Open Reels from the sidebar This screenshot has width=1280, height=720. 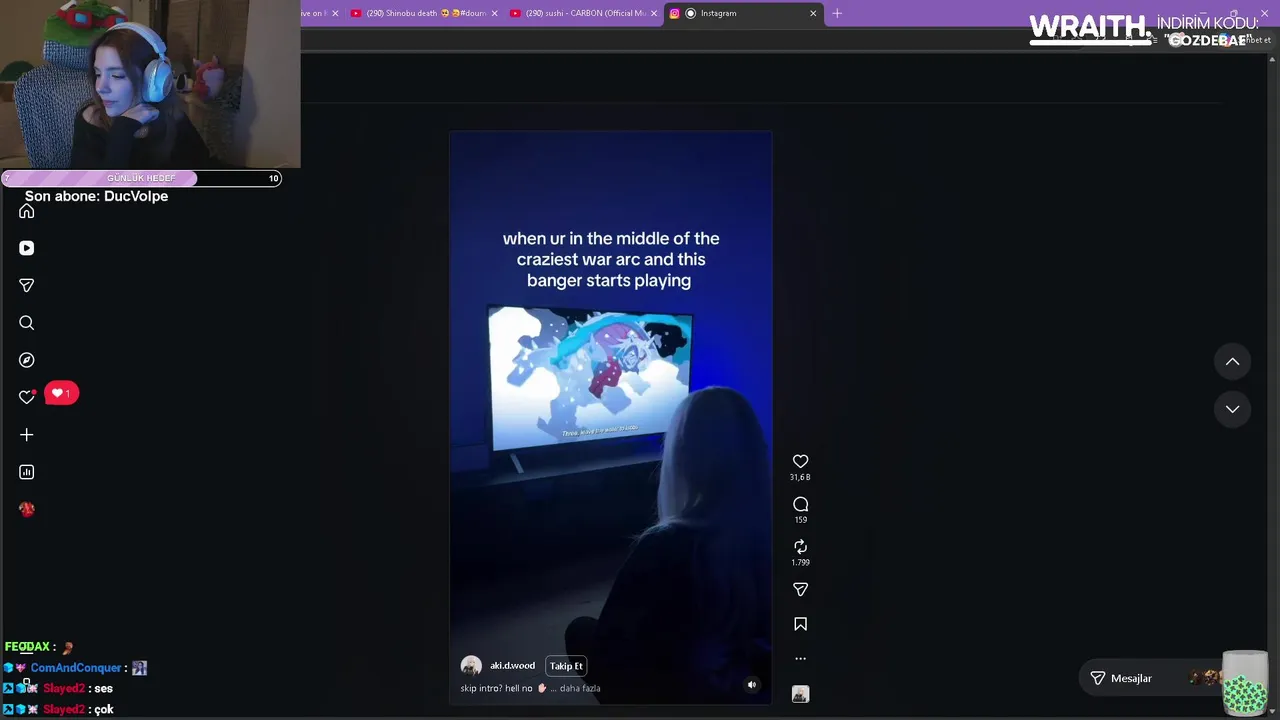[27, 248]
